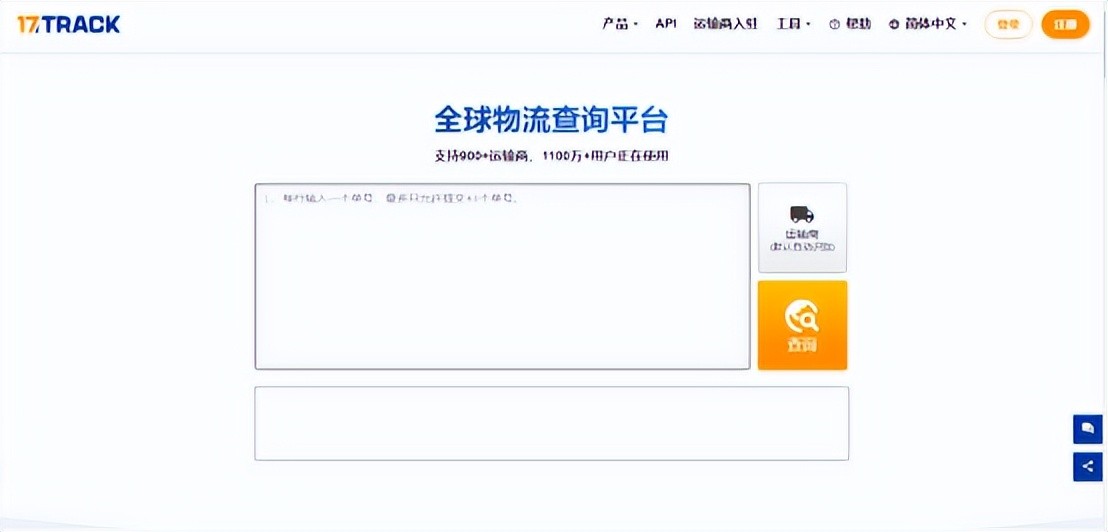The height and width of the screenshot is (532, 1108).
Task: Go to the 运输商入驻 page
Action: (727, 25)
